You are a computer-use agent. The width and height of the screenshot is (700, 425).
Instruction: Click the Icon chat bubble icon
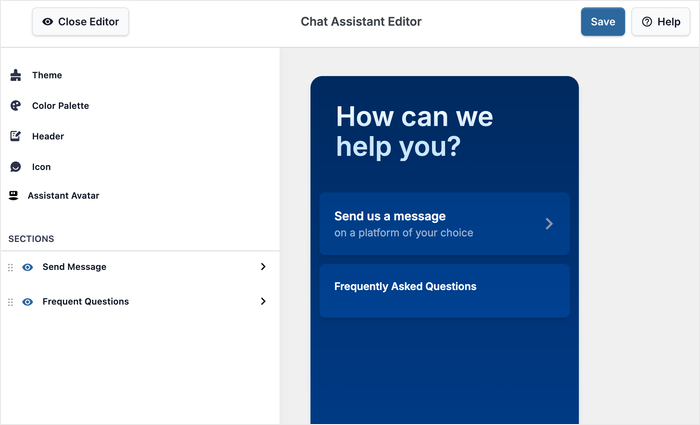[x=15, y=167]
